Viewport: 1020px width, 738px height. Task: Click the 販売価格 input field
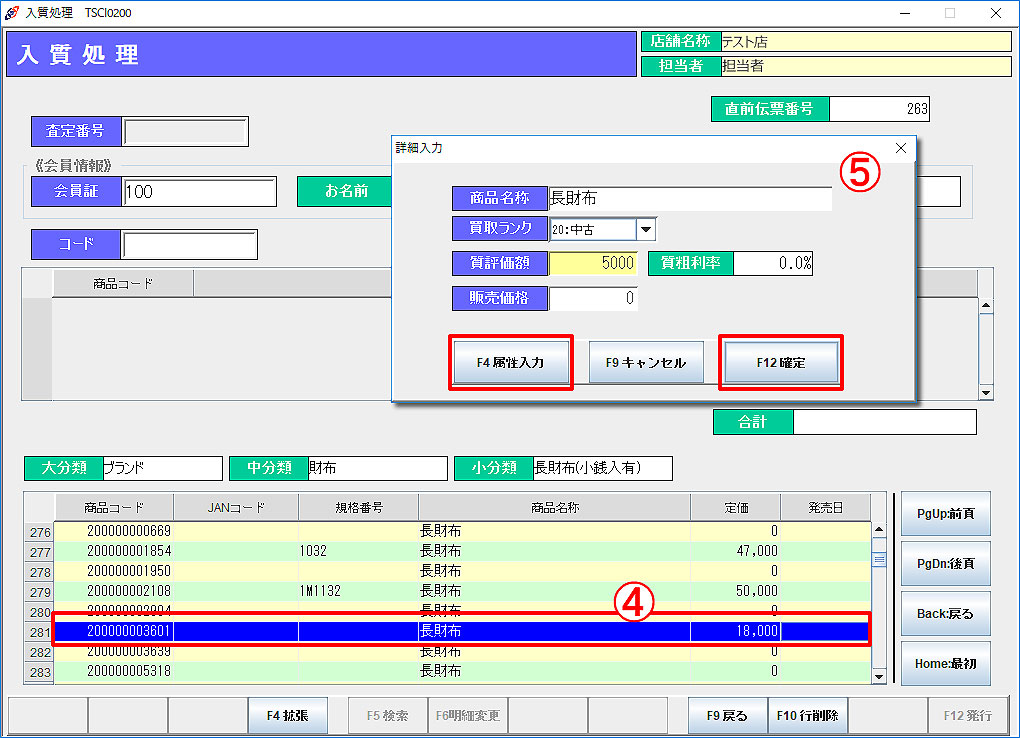click(x=593, y=298)
